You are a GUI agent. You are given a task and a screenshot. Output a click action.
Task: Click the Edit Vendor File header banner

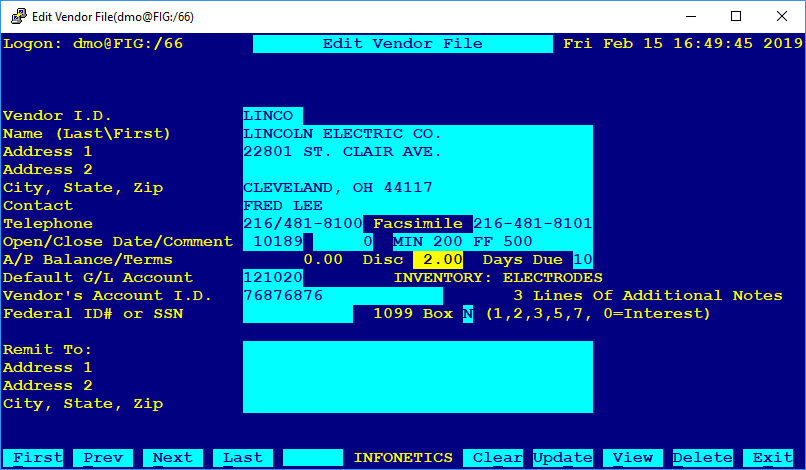point(403,44)
